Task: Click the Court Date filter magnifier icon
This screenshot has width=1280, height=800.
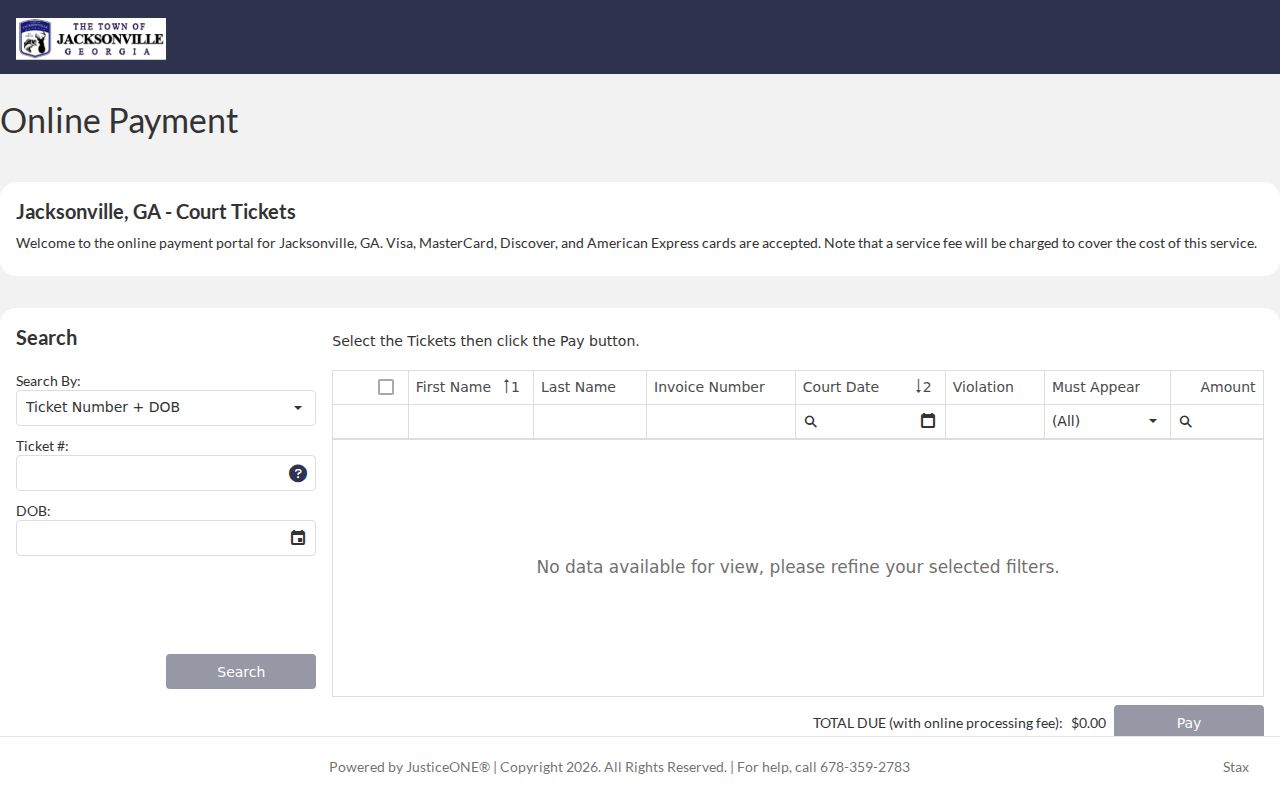Action: 811,422
